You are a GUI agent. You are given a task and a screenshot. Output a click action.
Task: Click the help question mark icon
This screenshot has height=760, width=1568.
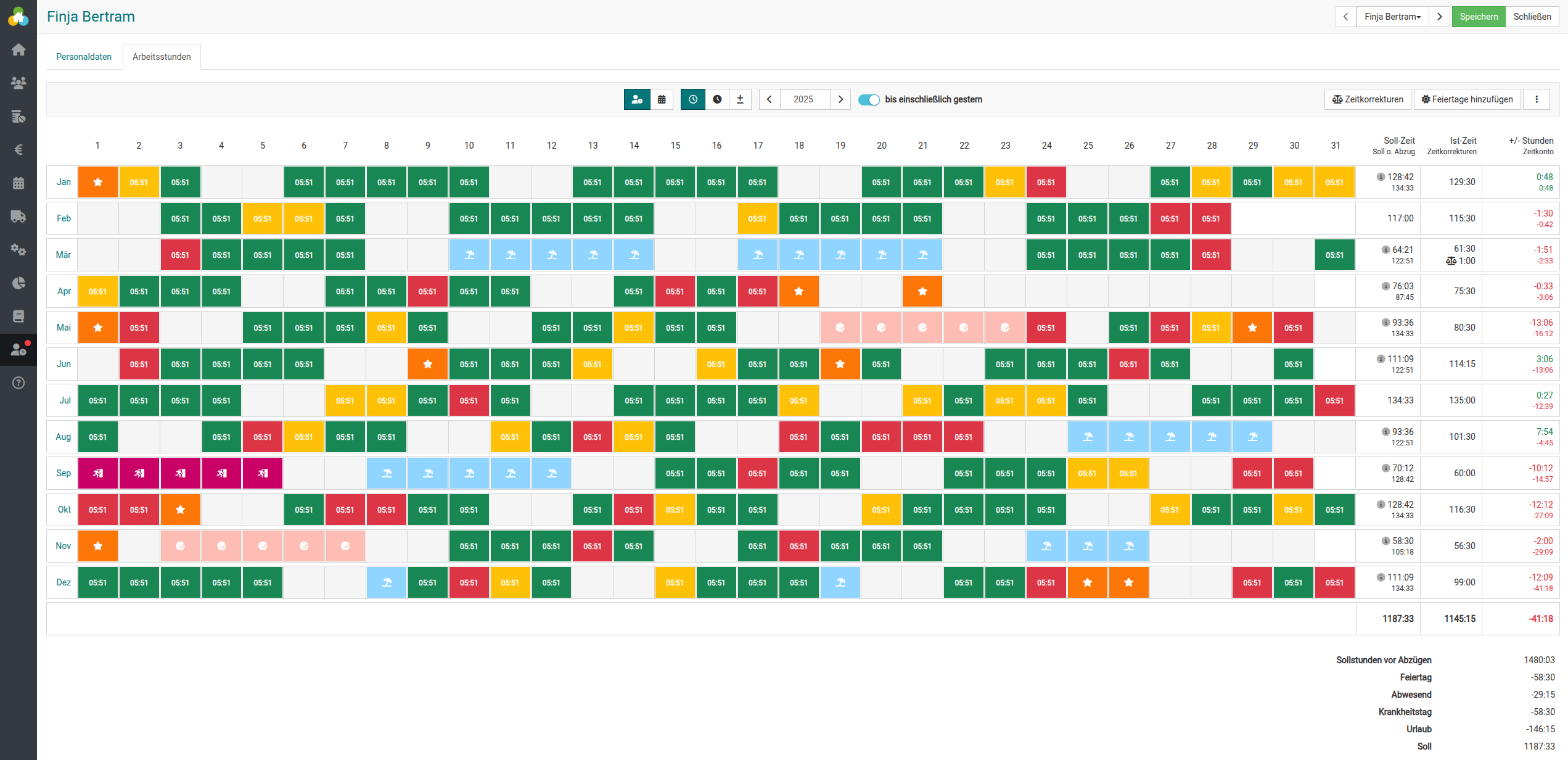pyautogui.click(x=18, y=383)
